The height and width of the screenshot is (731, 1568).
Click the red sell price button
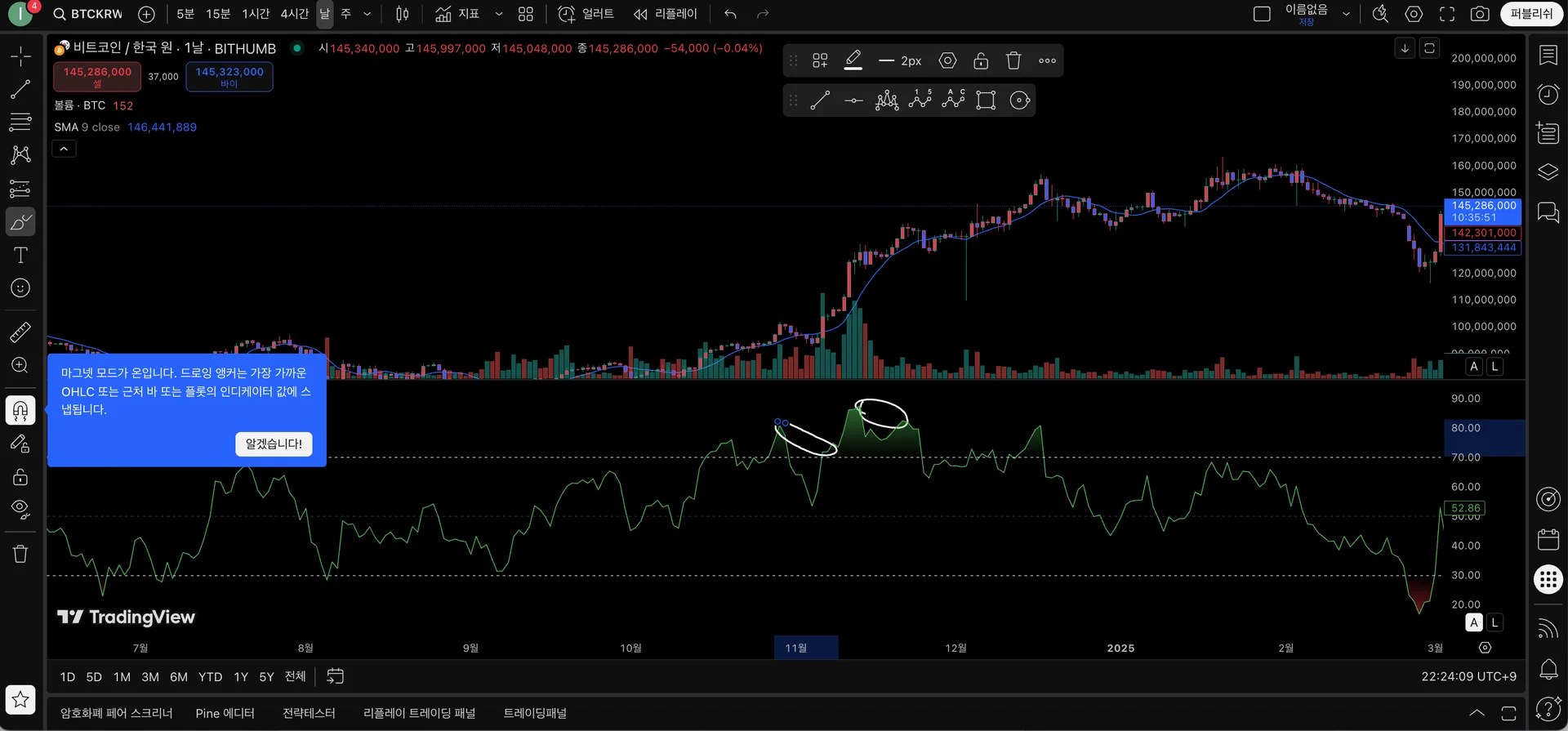click(x=97, y=76)
